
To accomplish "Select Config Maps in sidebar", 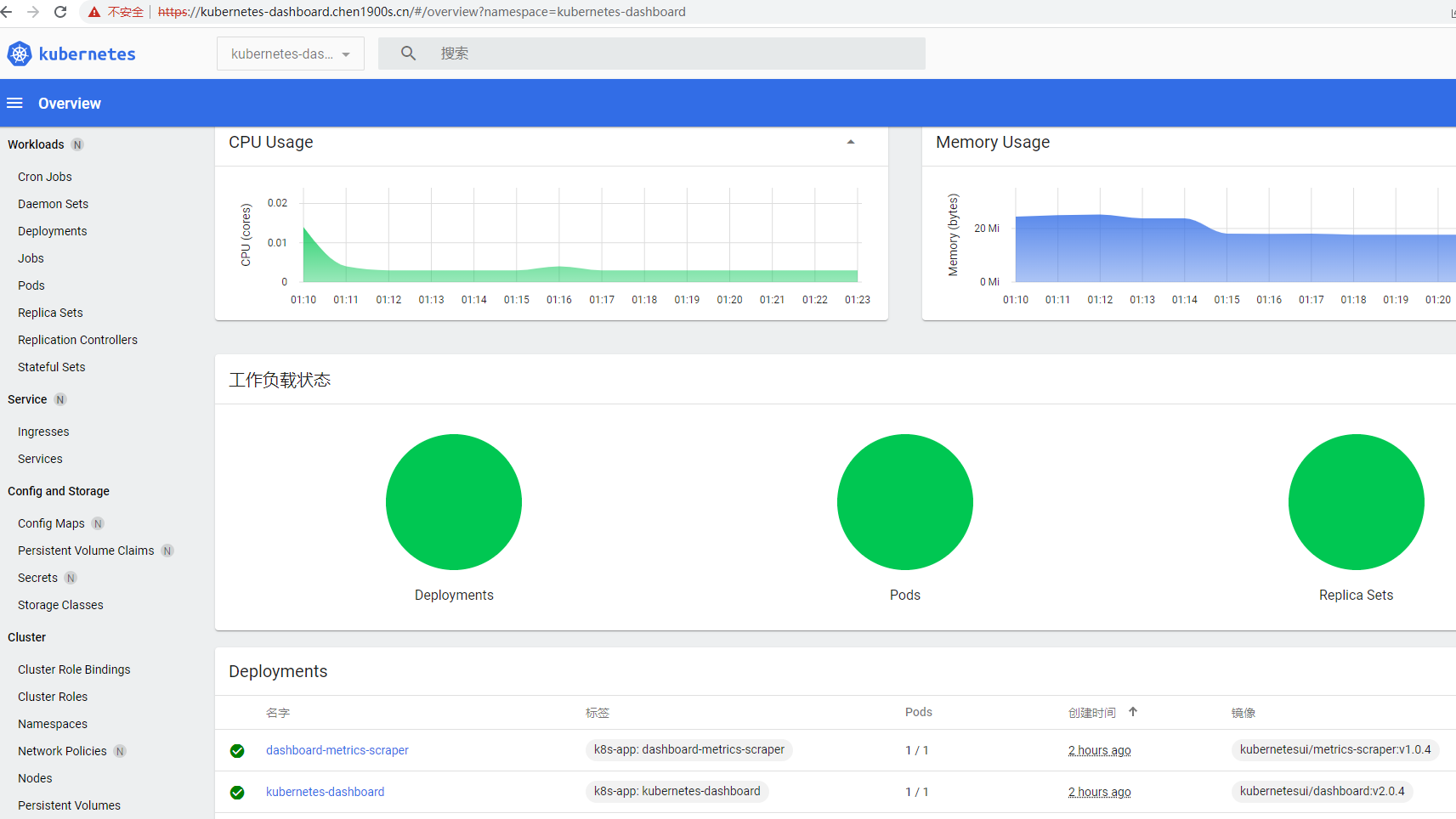I will (51, 523).
